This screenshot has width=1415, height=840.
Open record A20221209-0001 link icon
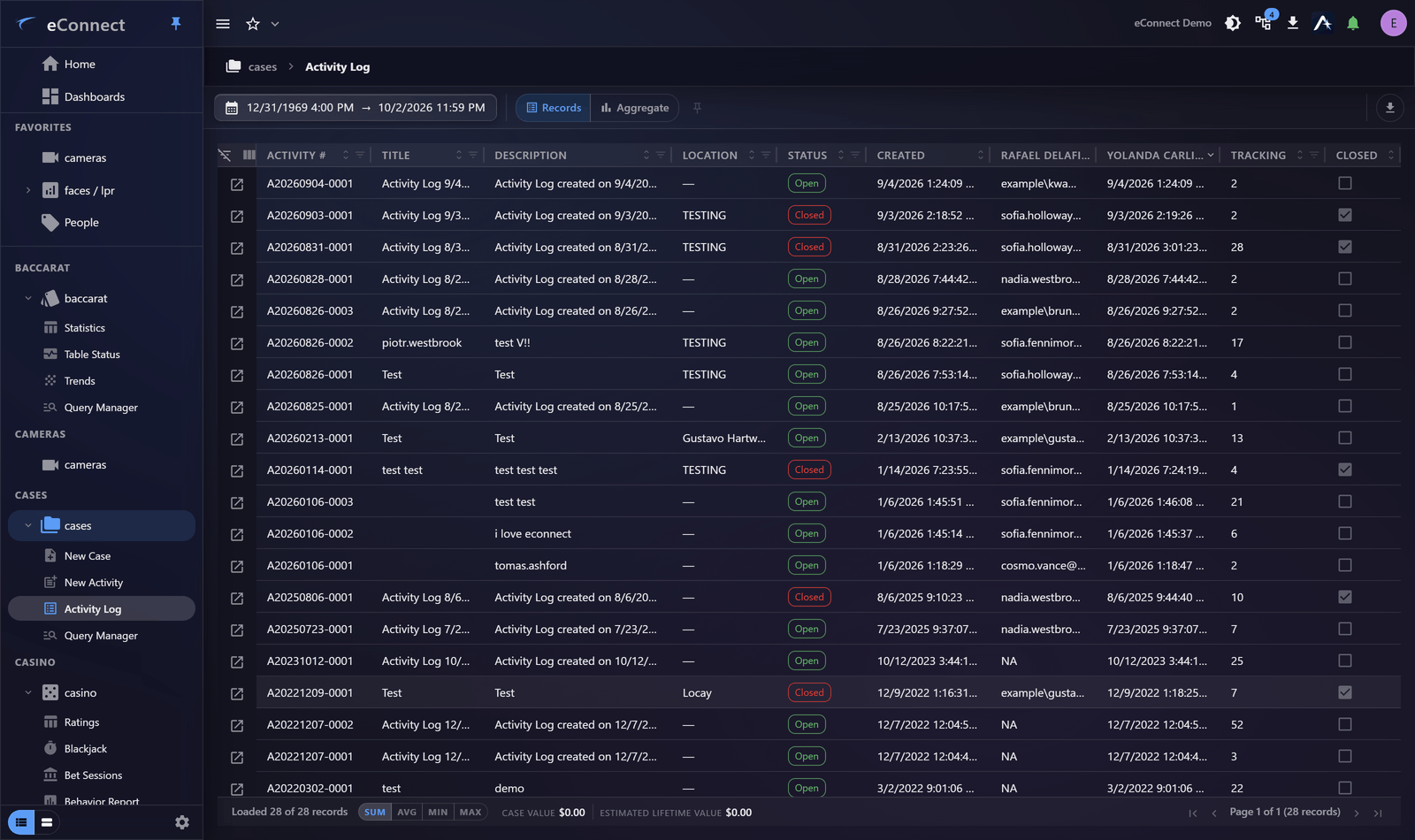point(237,693)
